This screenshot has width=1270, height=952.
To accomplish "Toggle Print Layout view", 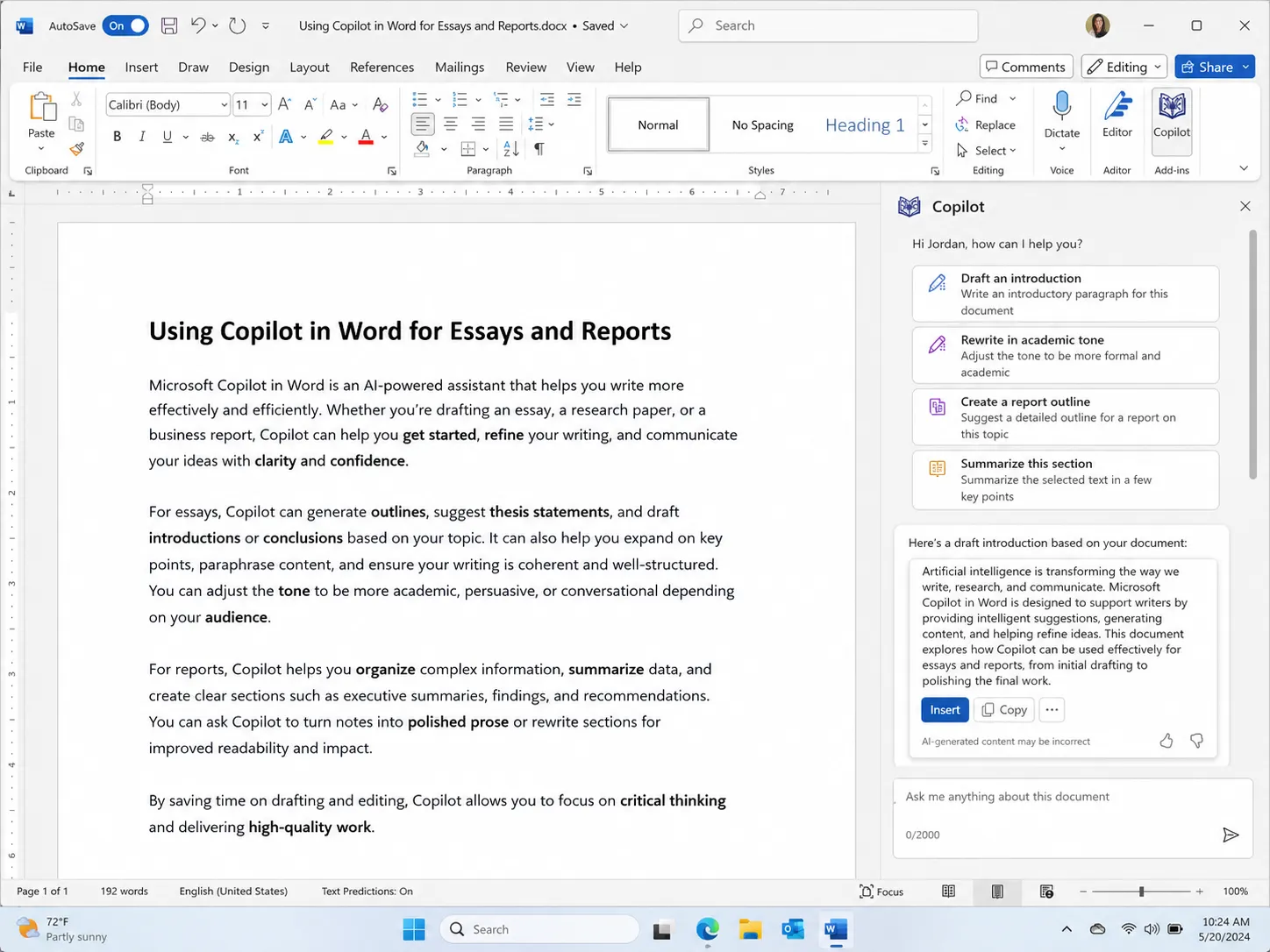I will coord(997,892).
